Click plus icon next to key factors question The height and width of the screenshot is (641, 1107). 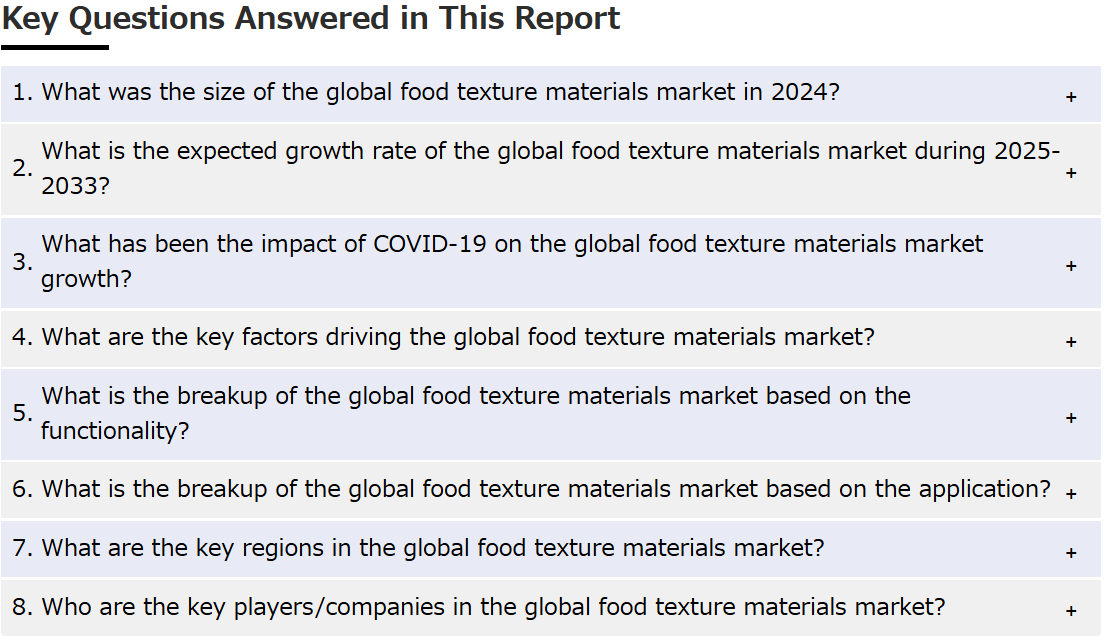click(1071, 342)
